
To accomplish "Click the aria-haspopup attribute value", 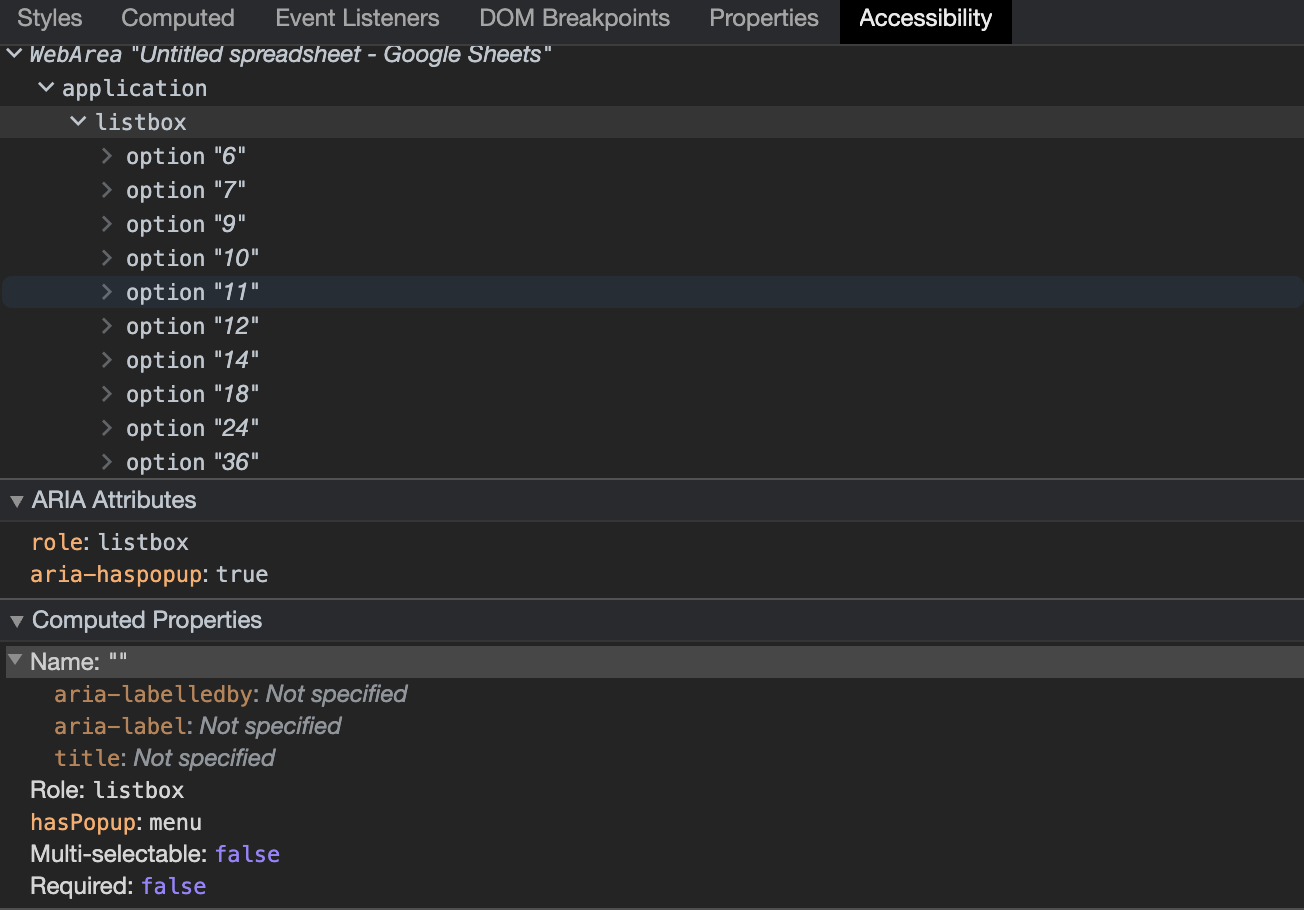I will [242, 575].
